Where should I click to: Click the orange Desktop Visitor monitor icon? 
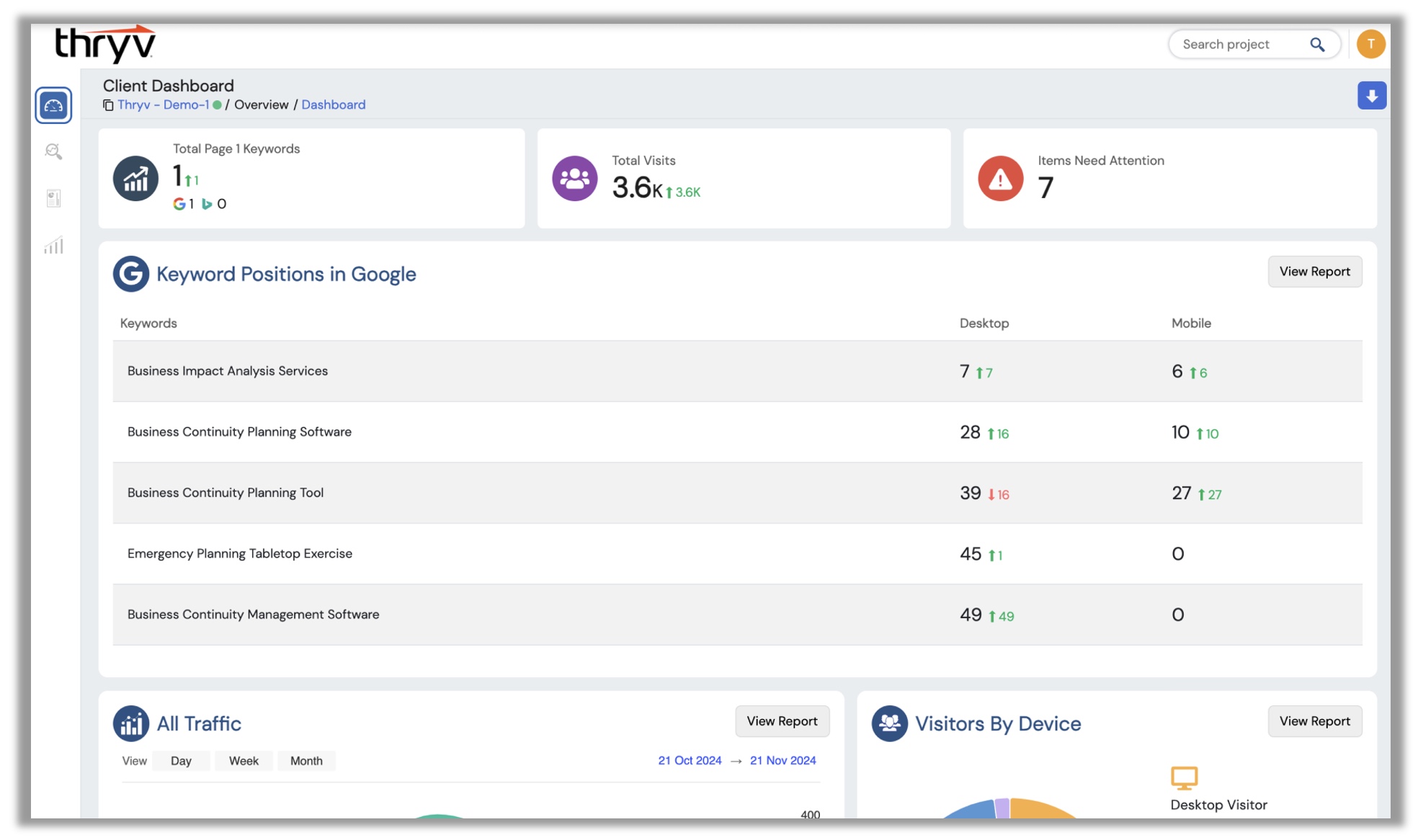(x=1184, y=778)
